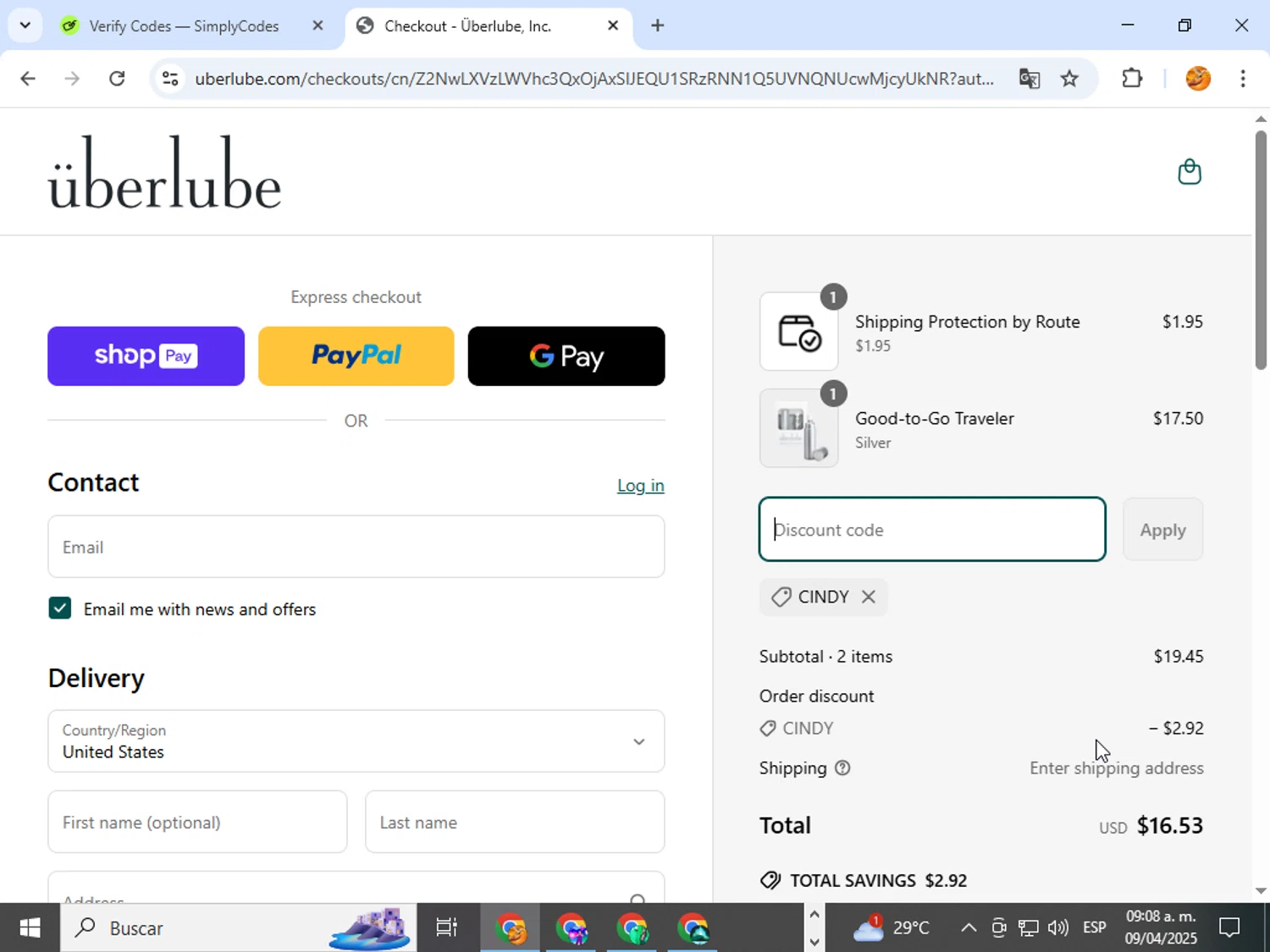Screen dimensions: 1270x952
Task: Remove the CINDY discount code tag
Action: pyautogui.click(x=869, y=597)
